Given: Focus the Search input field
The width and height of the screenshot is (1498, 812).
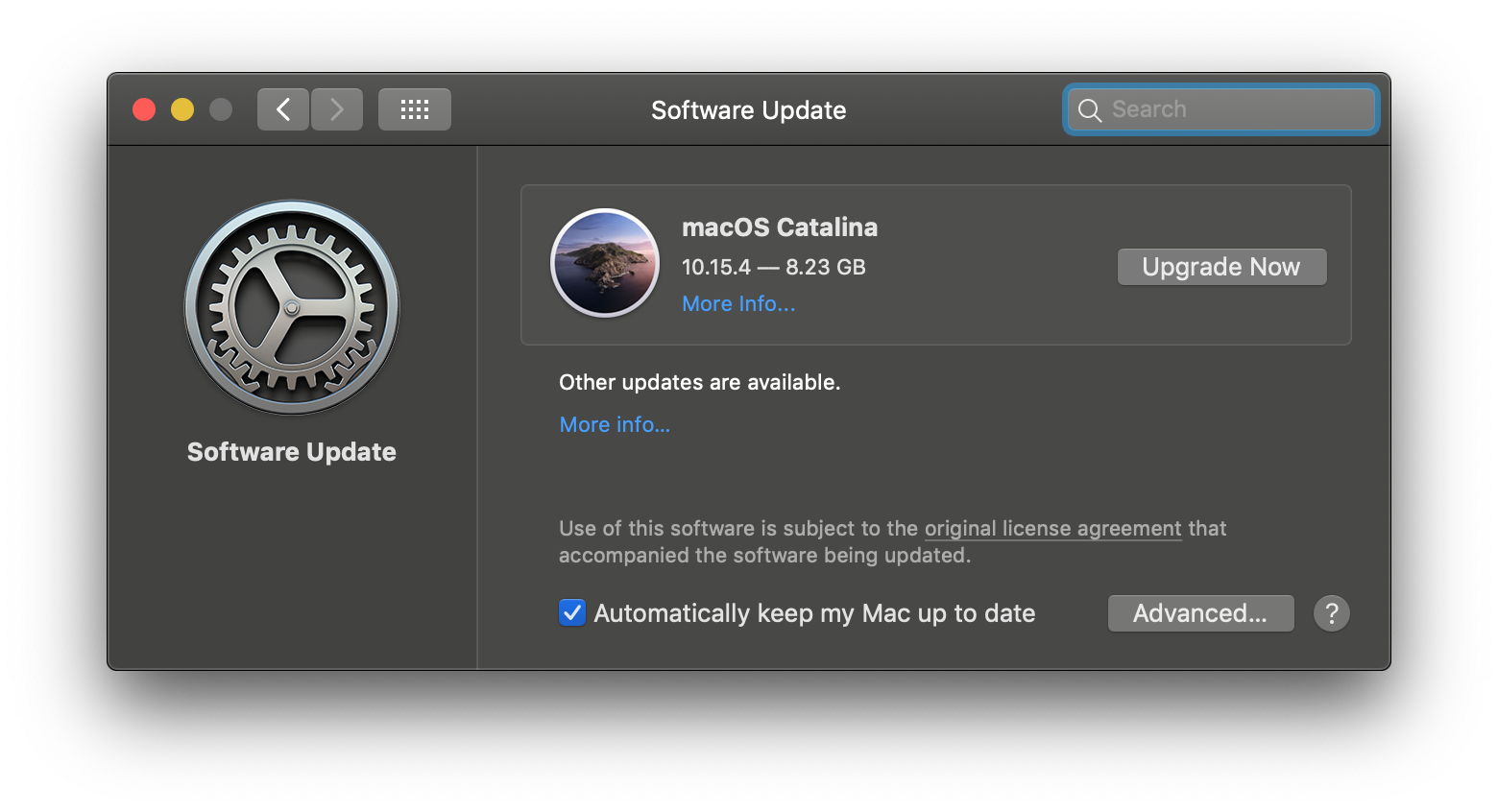Looking at the screenshot, I should point(1239,109).
